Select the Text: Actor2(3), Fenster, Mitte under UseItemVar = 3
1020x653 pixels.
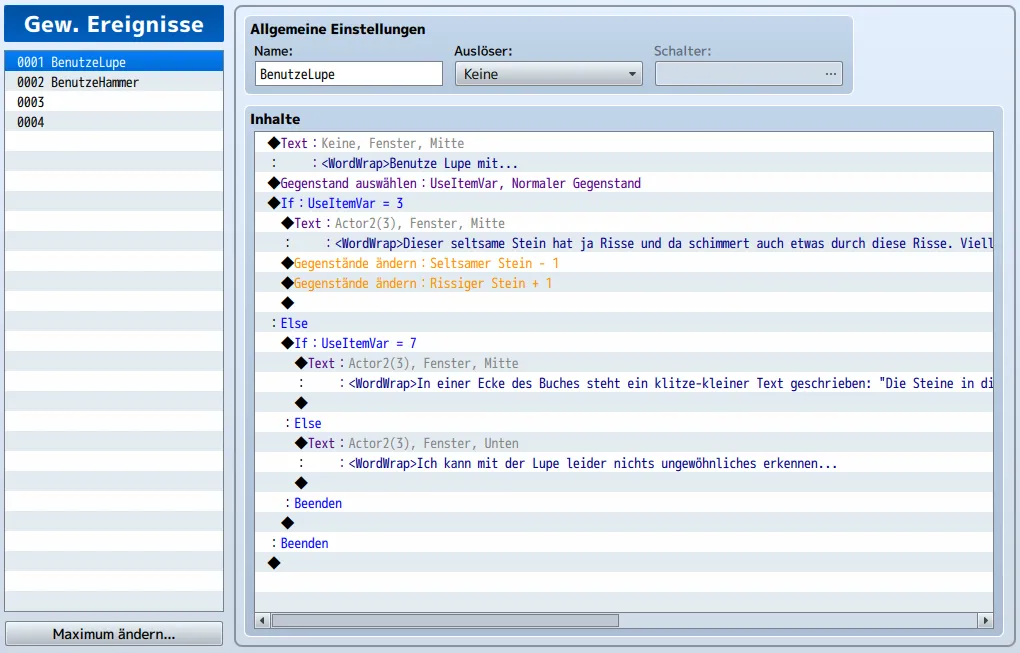624,223
